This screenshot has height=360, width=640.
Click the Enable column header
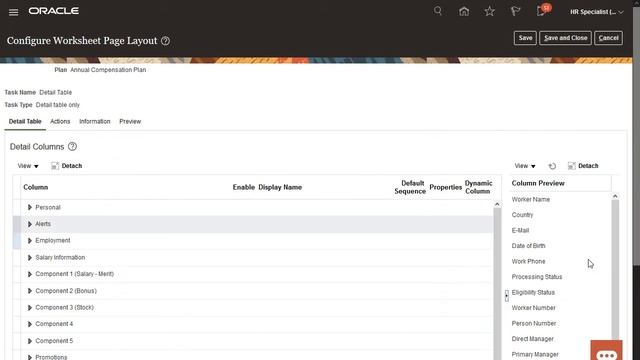pyautogui.click(x=244, y=187)
